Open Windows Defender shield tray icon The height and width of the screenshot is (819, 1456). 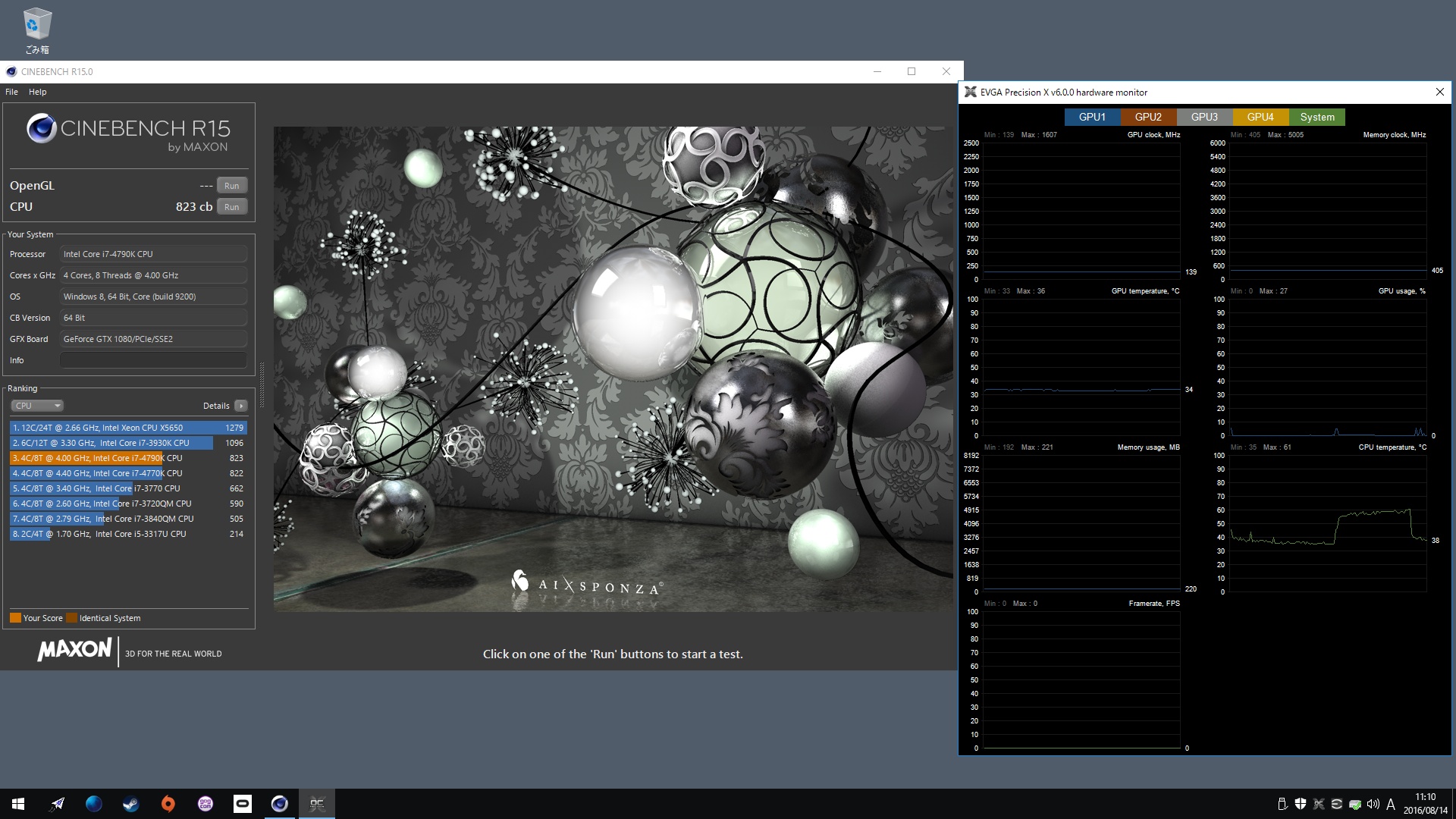(x=1301, y=804)
